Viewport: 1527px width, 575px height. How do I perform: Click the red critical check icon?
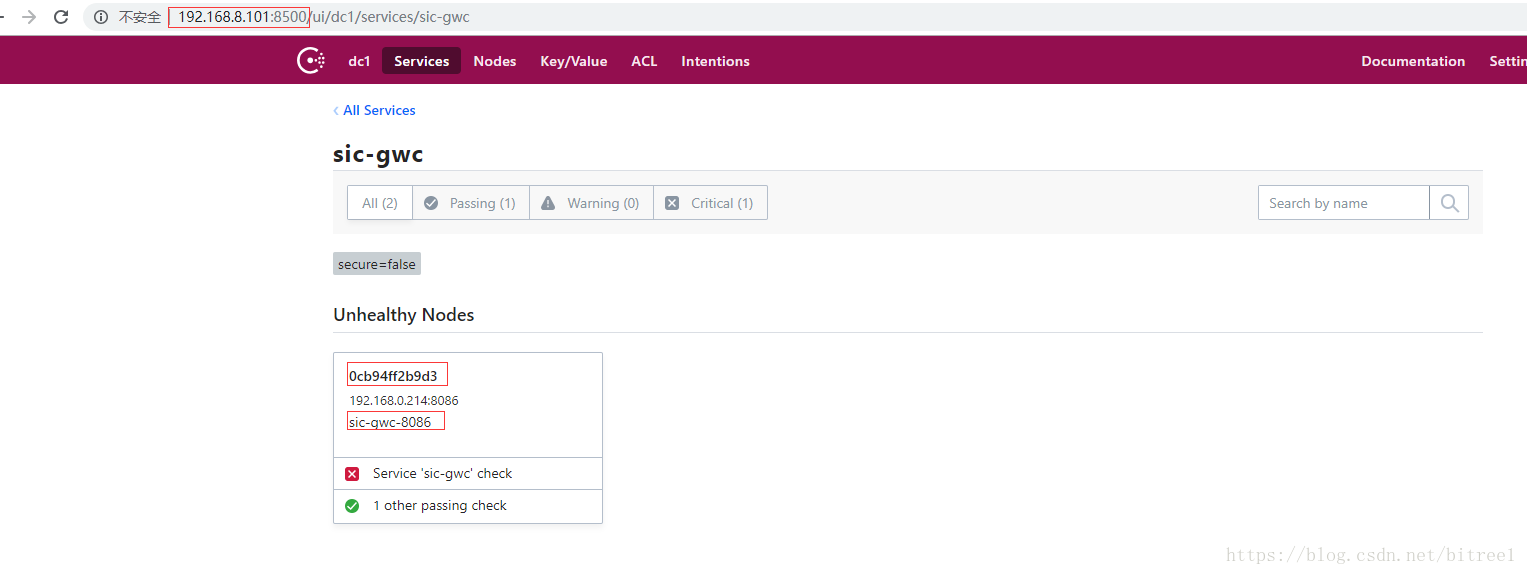pos(352,474)
